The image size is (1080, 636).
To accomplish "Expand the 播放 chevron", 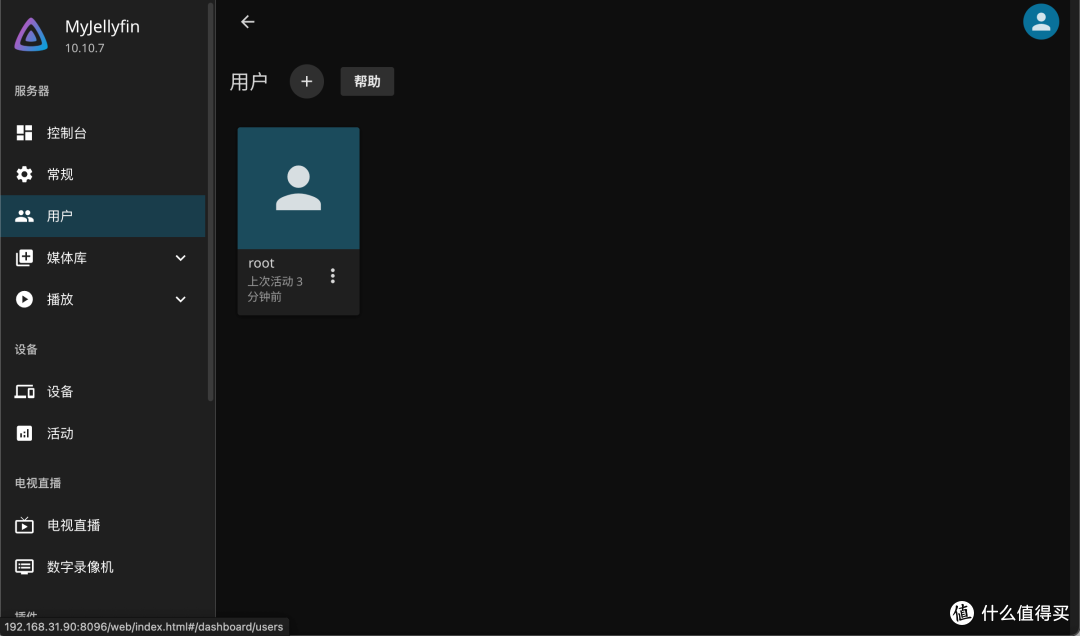I will (x=180, y=299).
